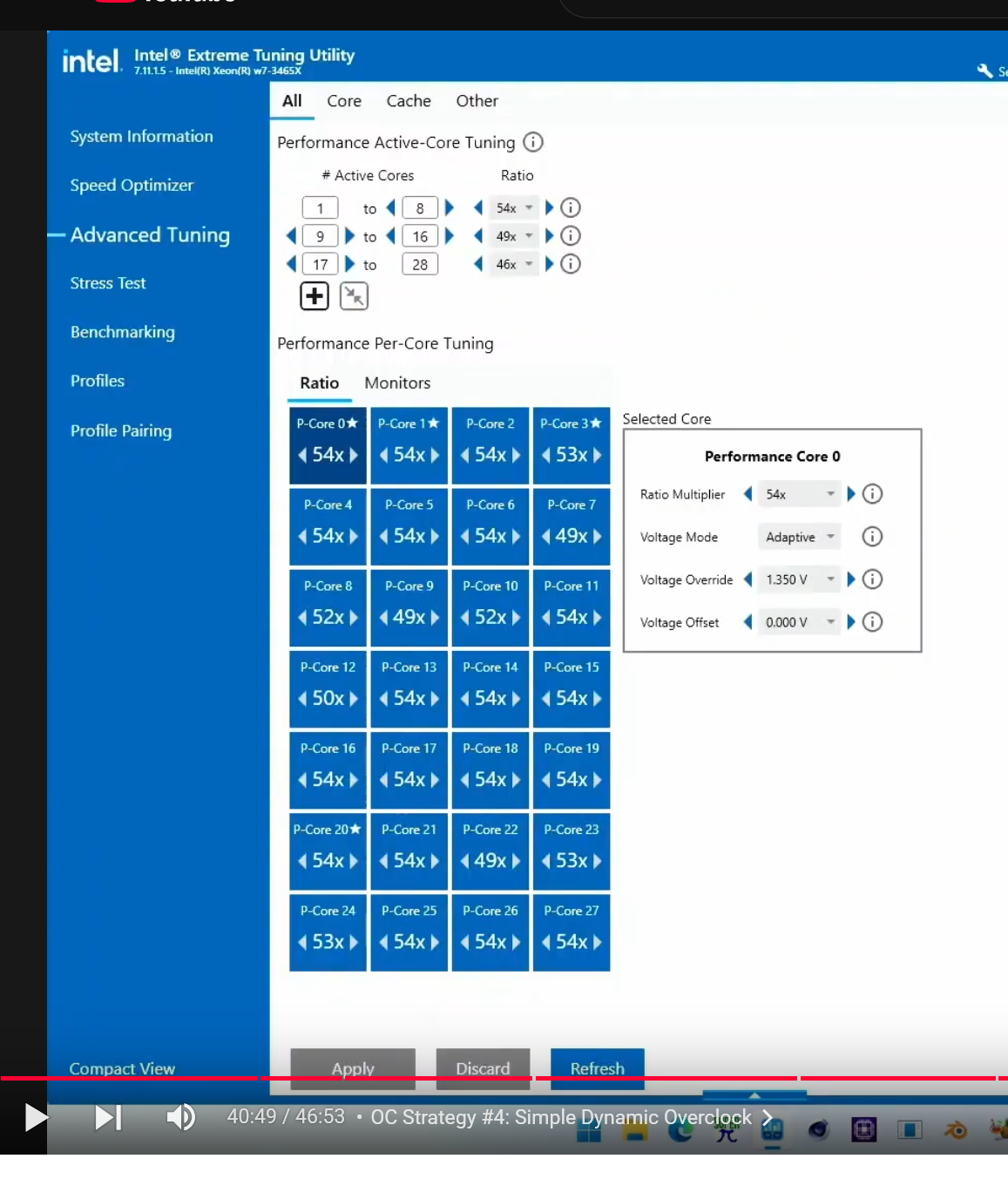Decrease the 49x active-core ratio
This screenshot has height=1179, width=1008.
coord(478,235)
